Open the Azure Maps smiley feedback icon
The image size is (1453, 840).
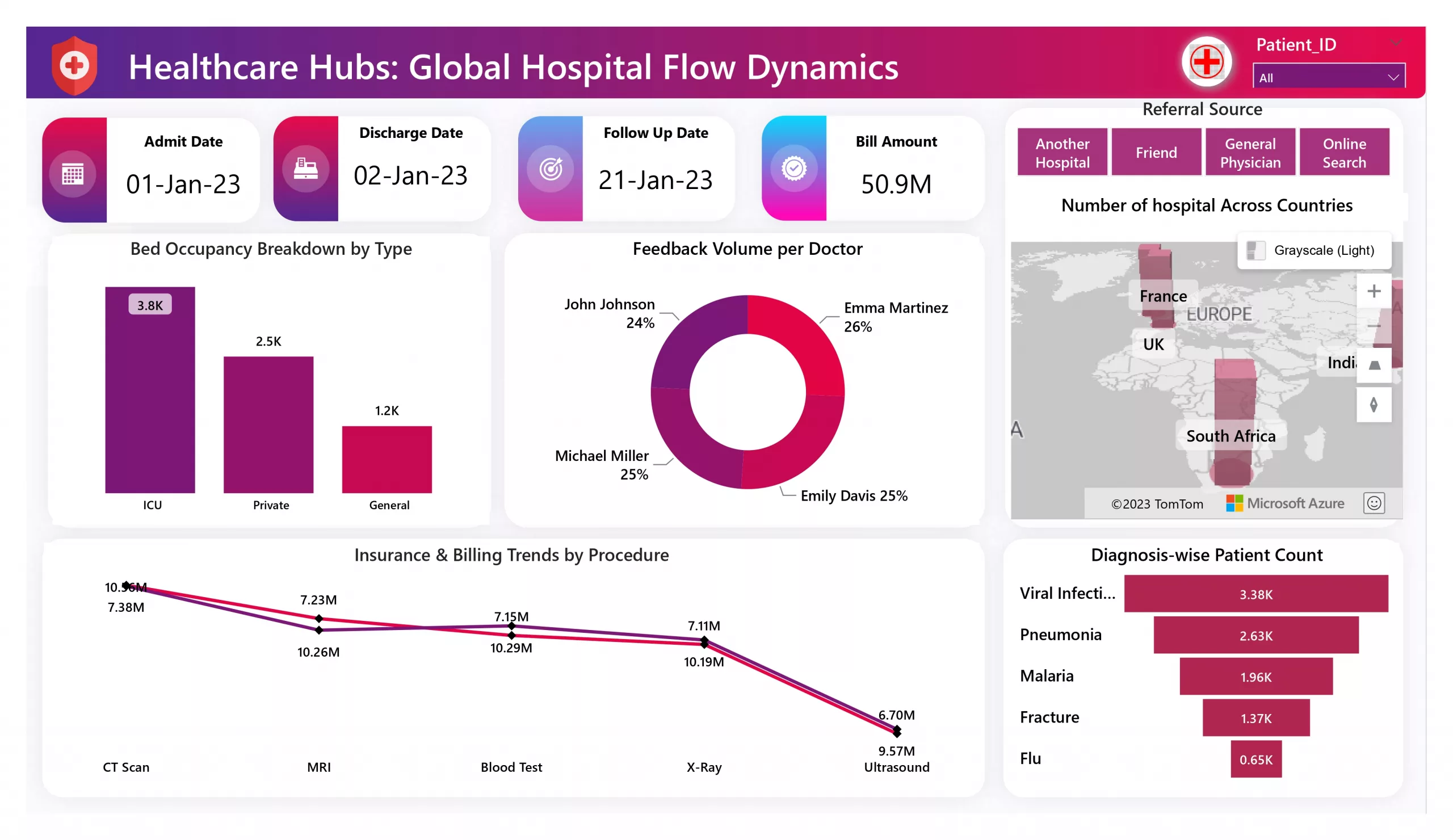pyautogui.click(x=1374, y=503)
